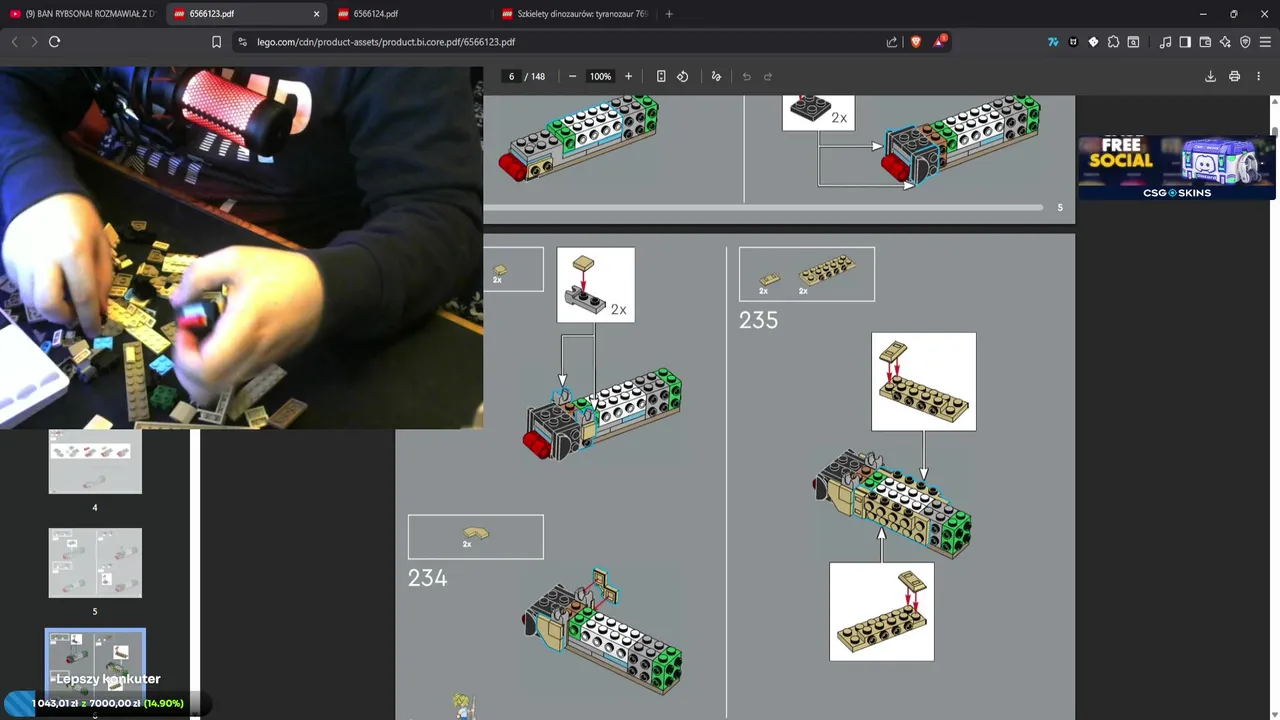Screen dimensions: 1280x720
Task: Switch to the BAN RYBSONA YouTube tab
Action: coord(82,14)
